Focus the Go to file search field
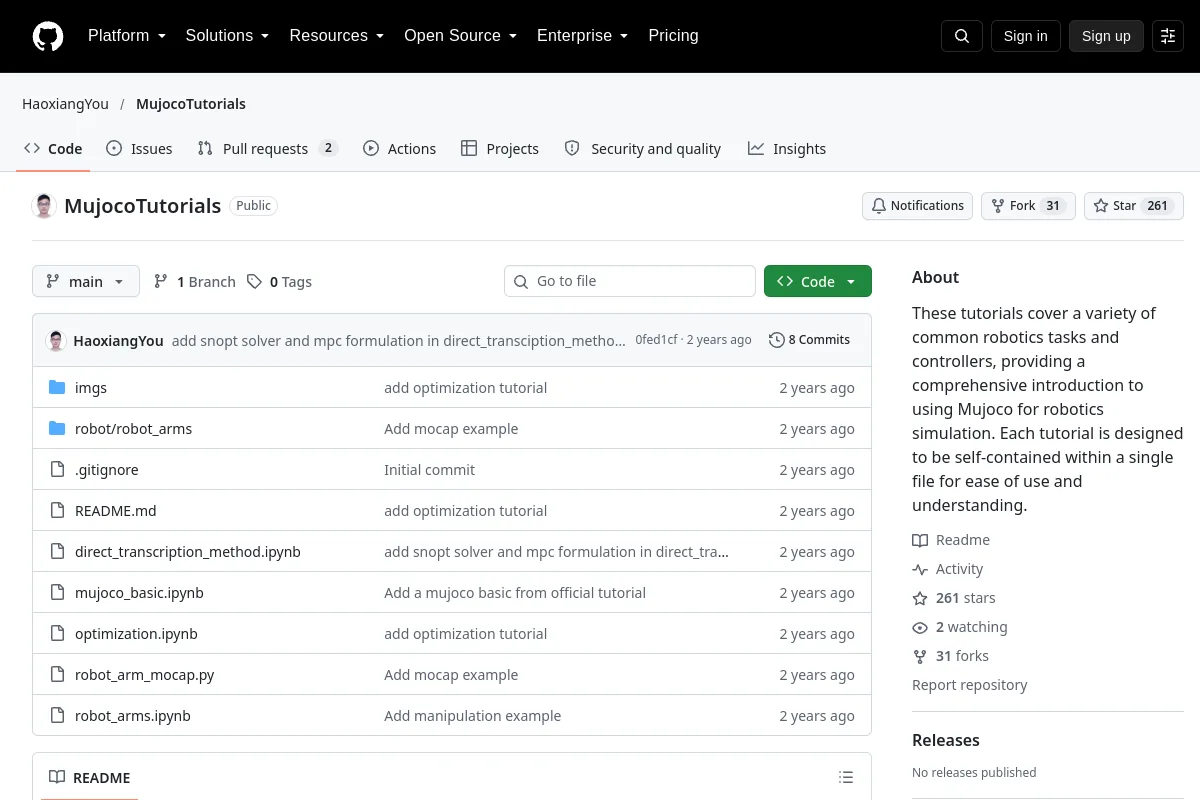The image size is (1200, 800). pyautogui.click(x=630, y=282)
